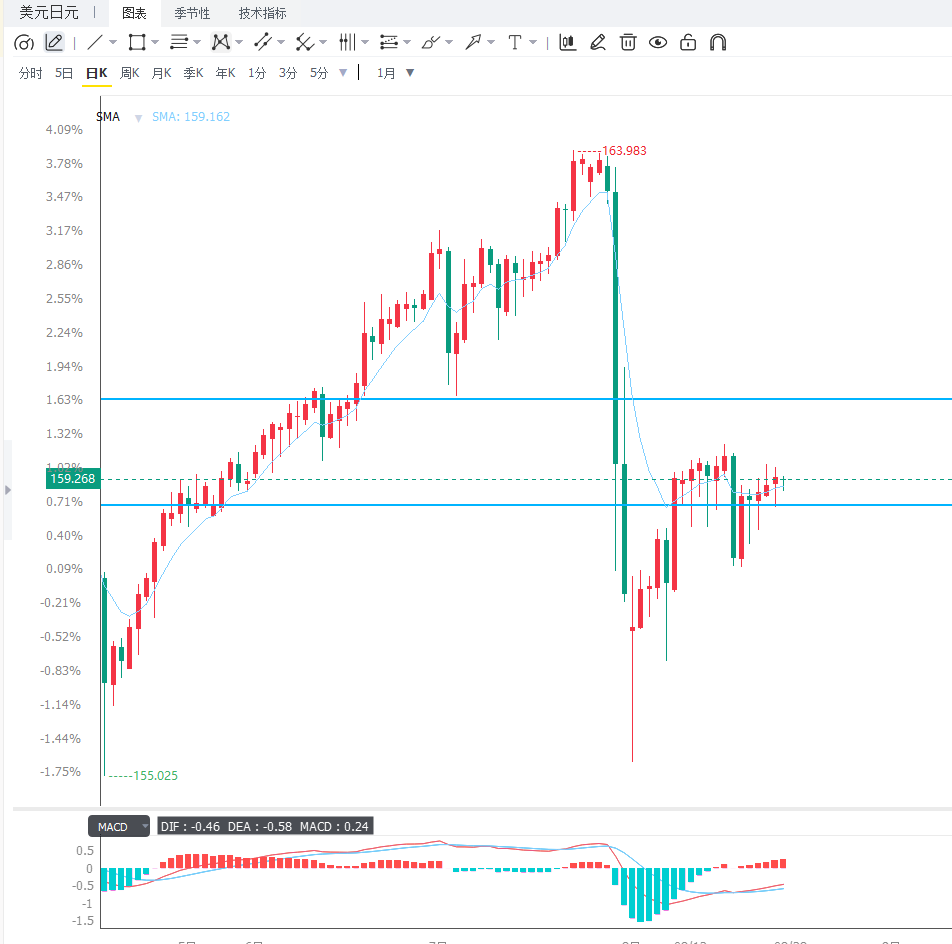The height and width of the screenshot is (944, 952).
Task: Toggle drawings visibility with eye icon
Action: (658, 42)
